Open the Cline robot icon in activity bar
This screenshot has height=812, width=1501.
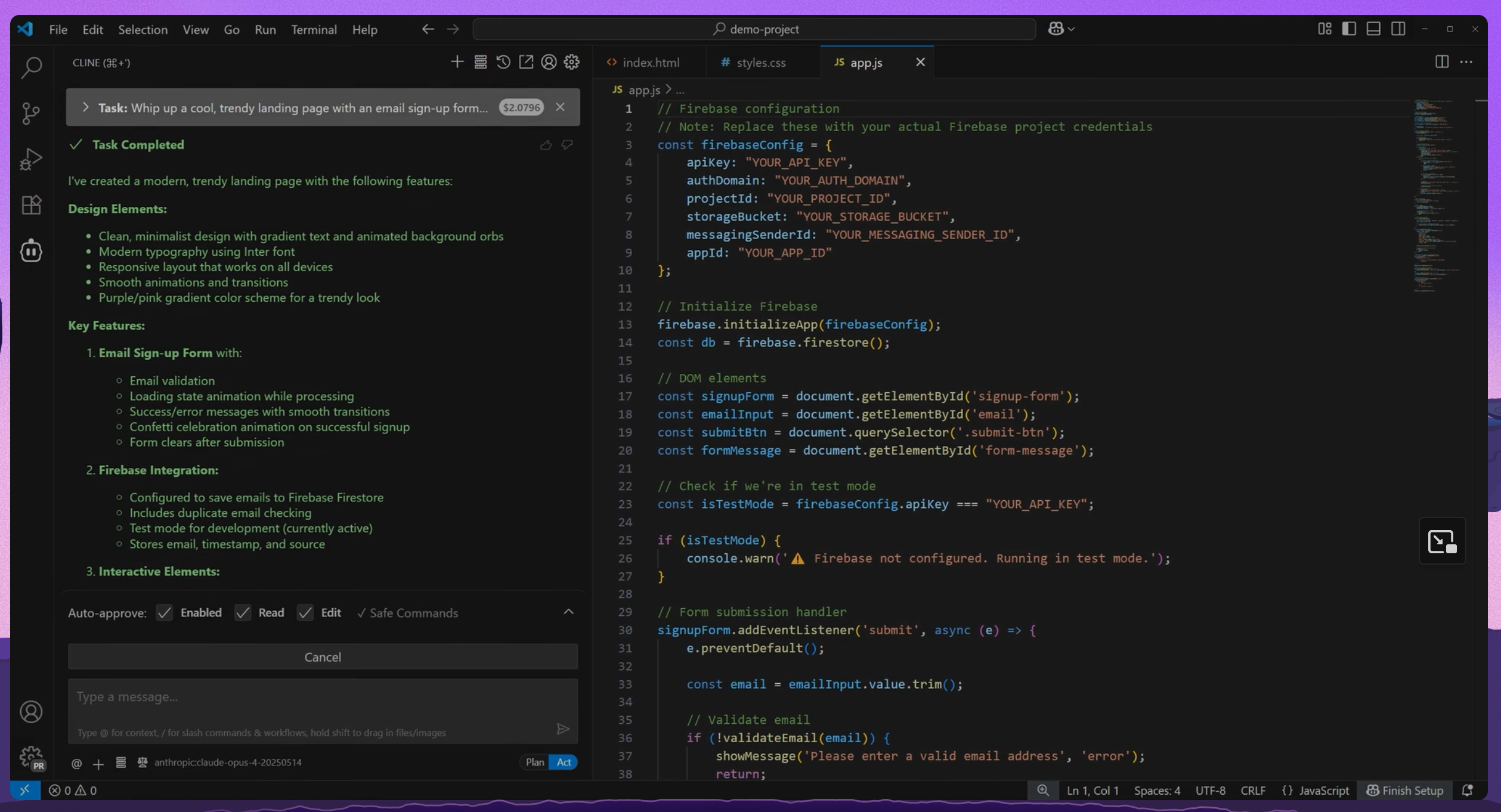click(31, 251)
